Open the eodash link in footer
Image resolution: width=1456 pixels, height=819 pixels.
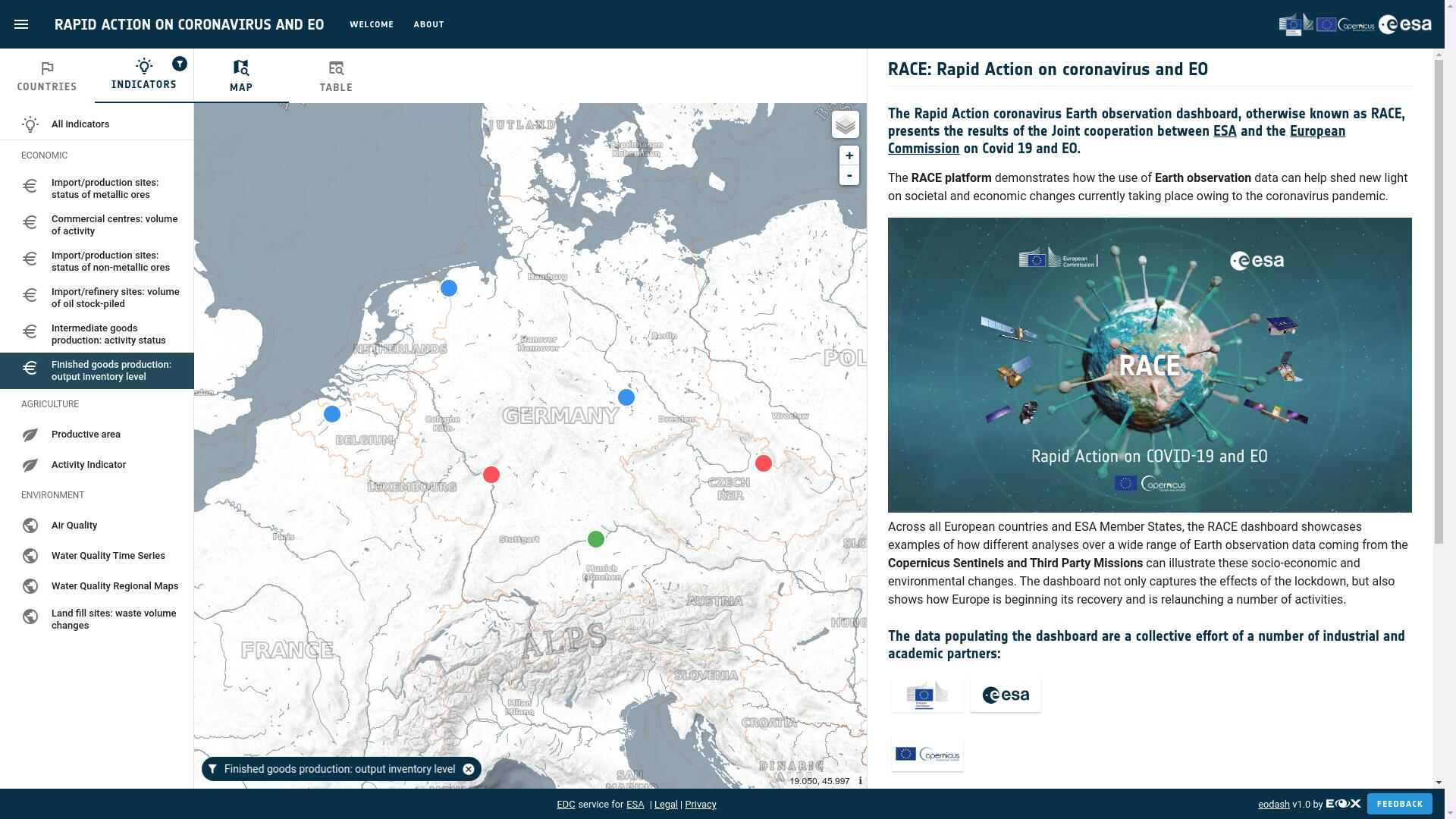[x=1274, y=805]
